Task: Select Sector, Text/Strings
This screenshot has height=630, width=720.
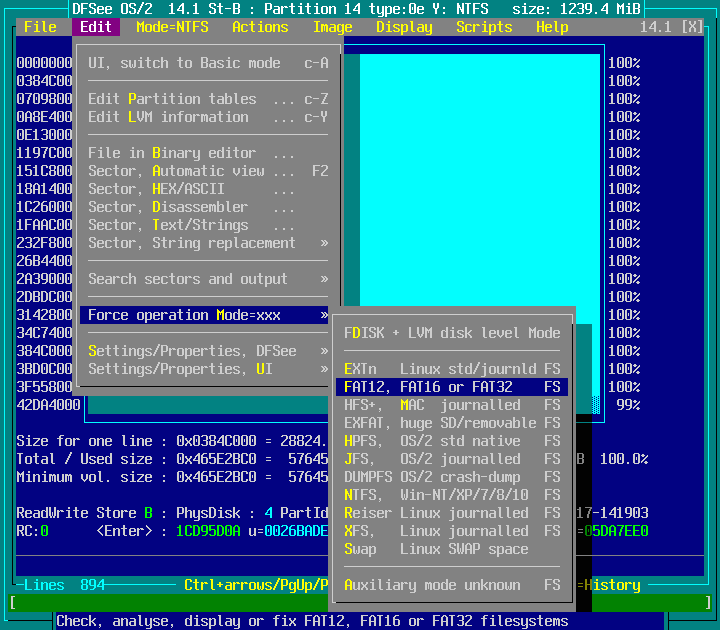Action: coord(208,225)
